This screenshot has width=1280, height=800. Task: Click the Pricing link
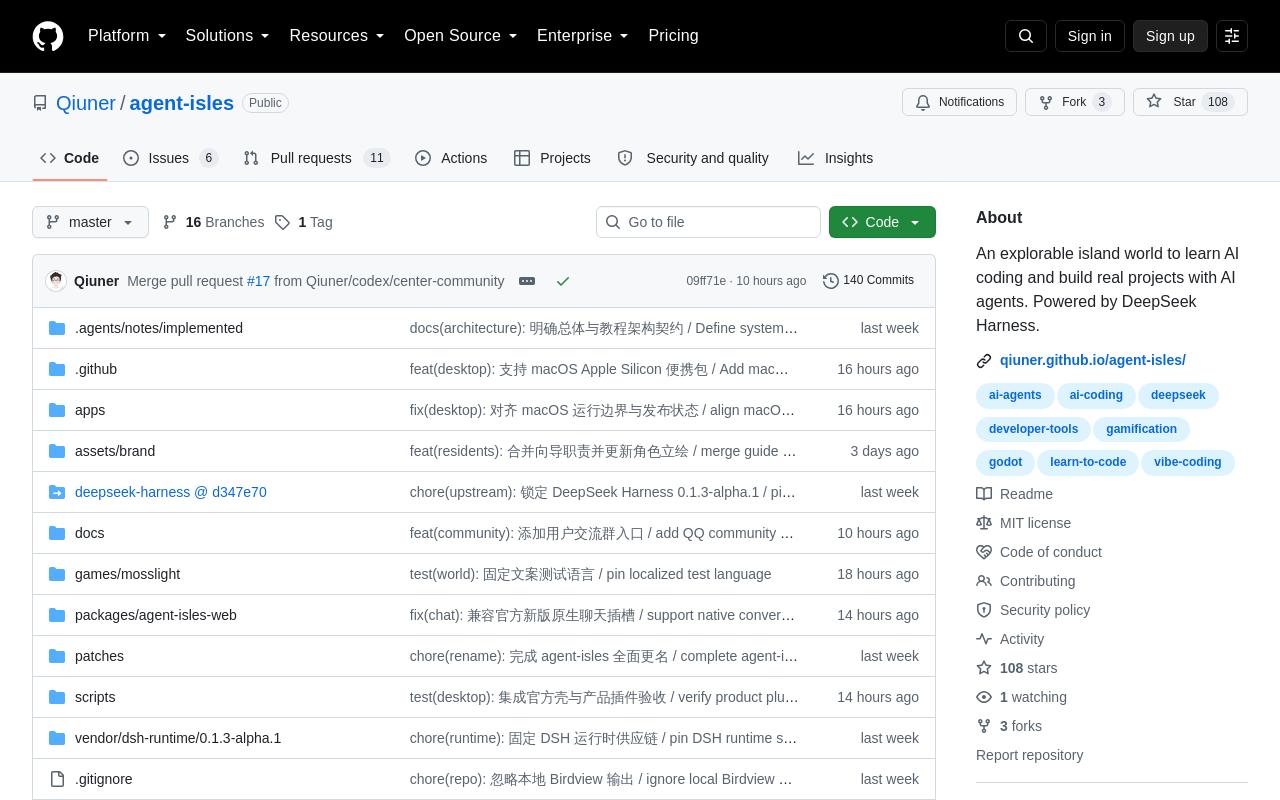tap(673, 36)
